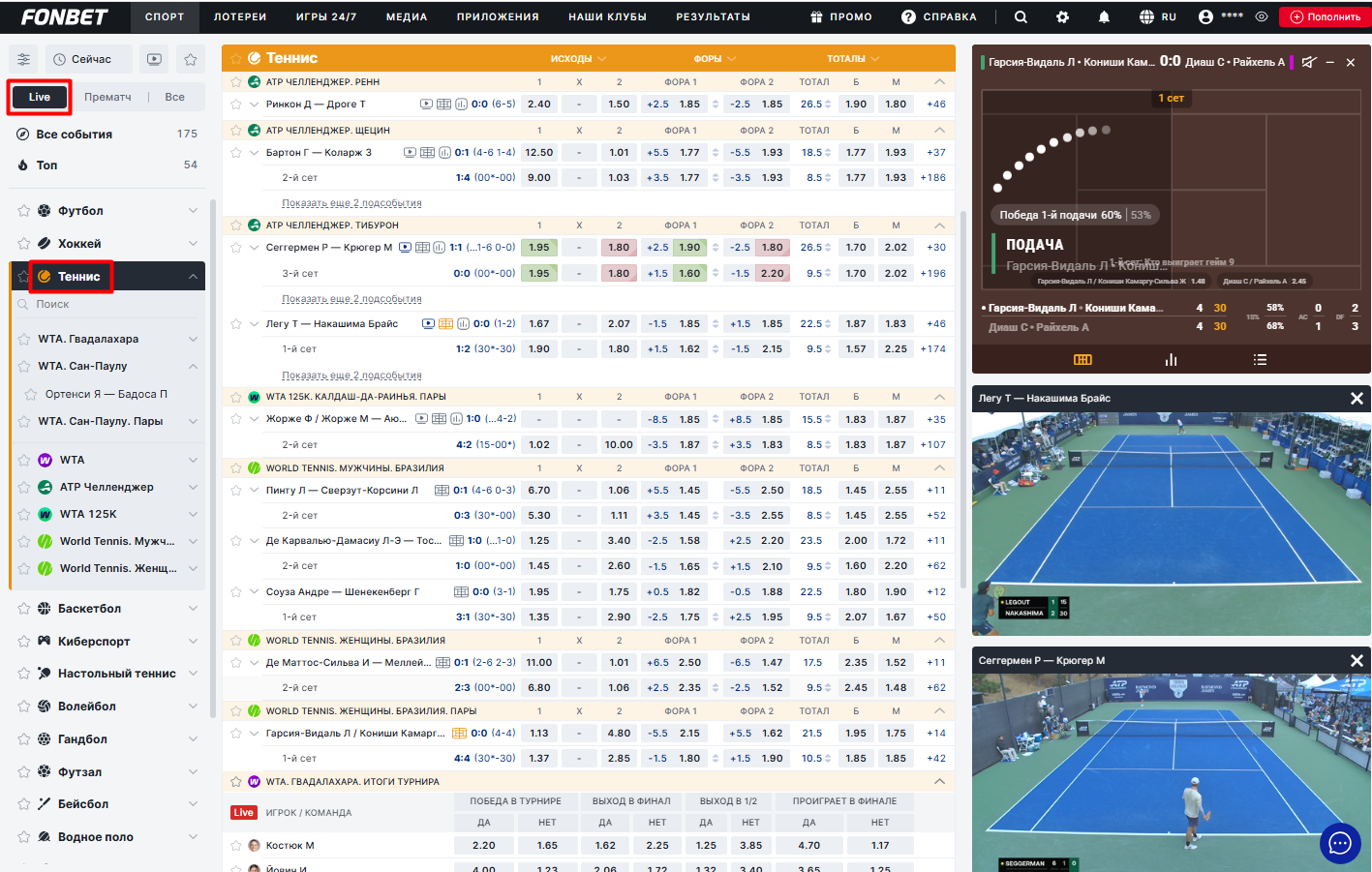Show video broadcasts via the sidebar play icon
The image size is (1372, 872).
tap(154, 59)
